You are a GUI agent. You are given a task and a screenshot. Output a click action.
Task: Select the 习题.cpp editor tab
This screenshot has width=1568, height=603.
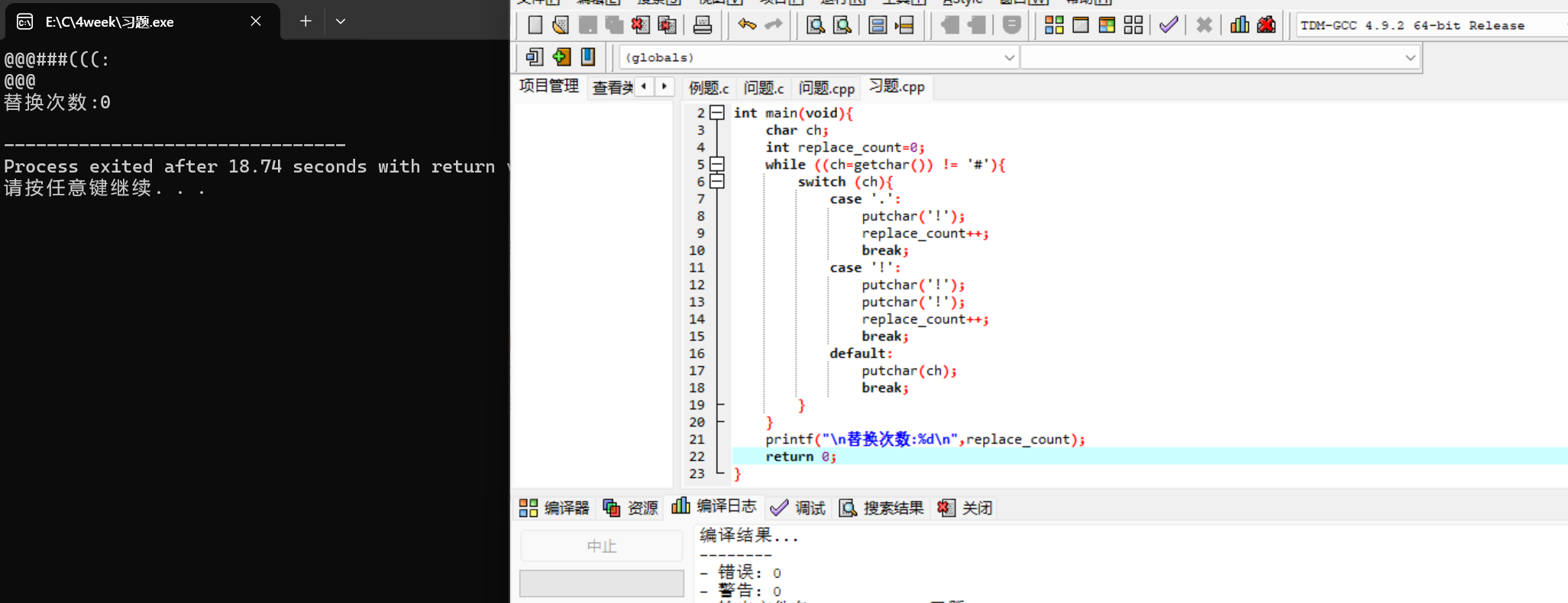tap(897, 86)
